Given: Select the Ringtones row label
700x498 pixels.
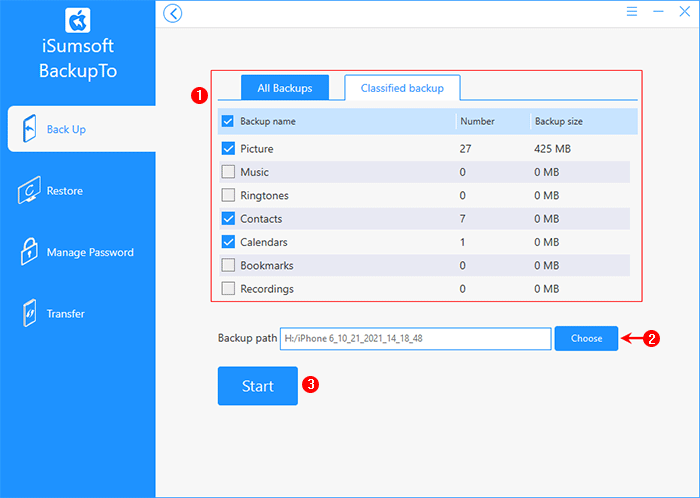Looking at the screenshot, I should 264,195.
